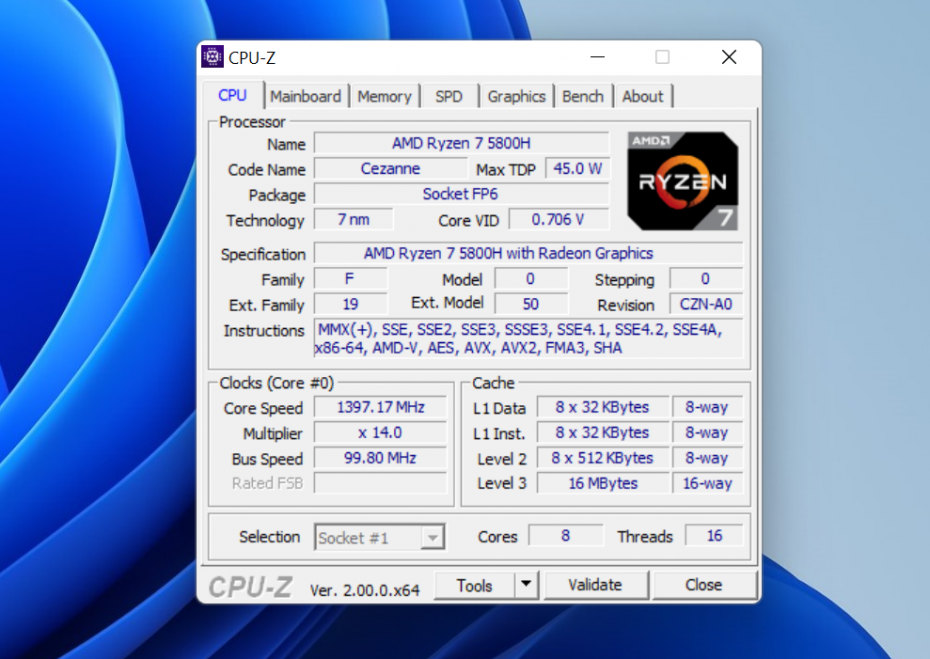
Task: Click the Ver. 2.00.0.x64 version text
Action: click(365, 590)
